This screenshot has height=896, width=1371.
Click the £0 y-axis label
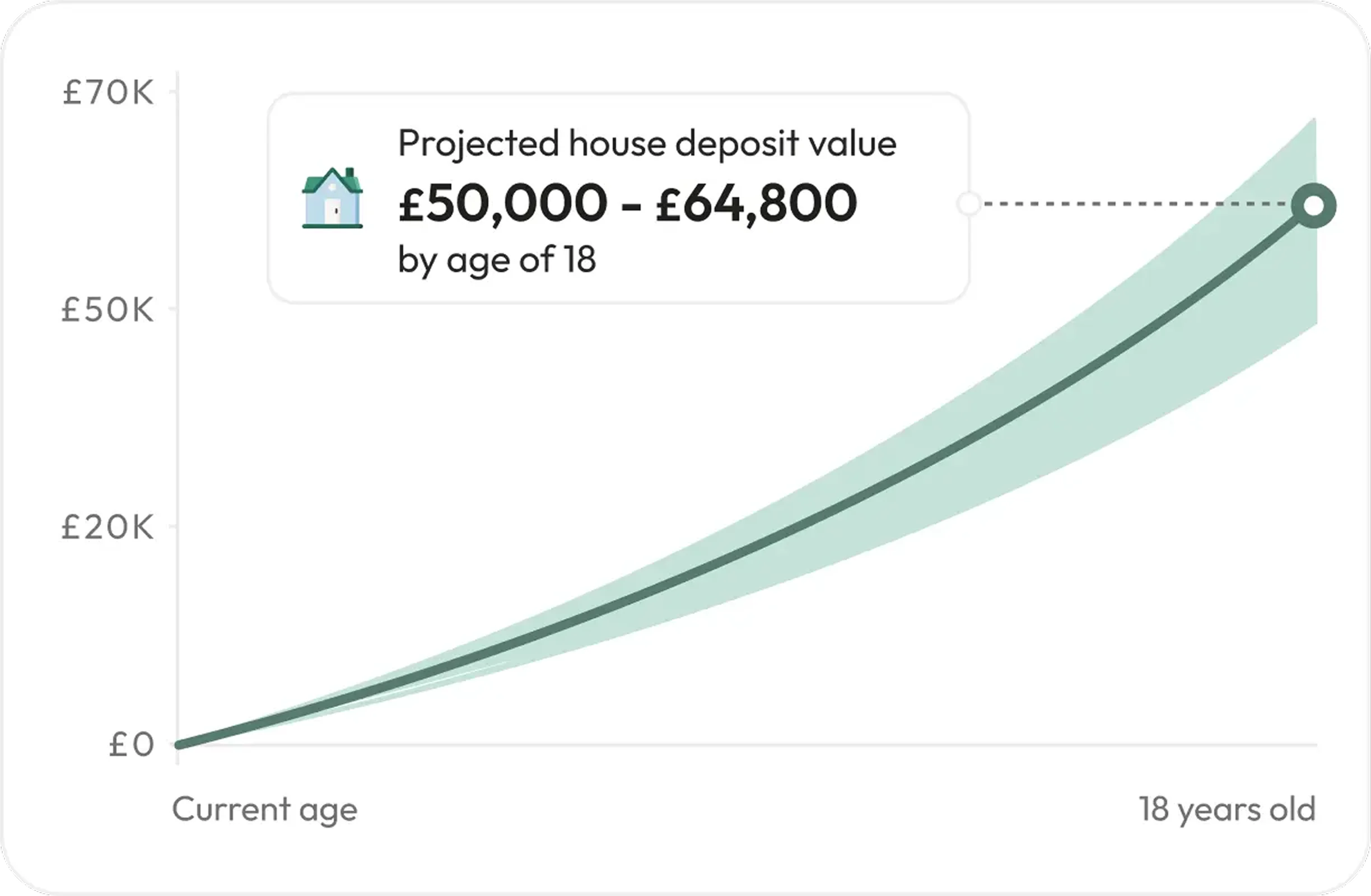(132, 744)
